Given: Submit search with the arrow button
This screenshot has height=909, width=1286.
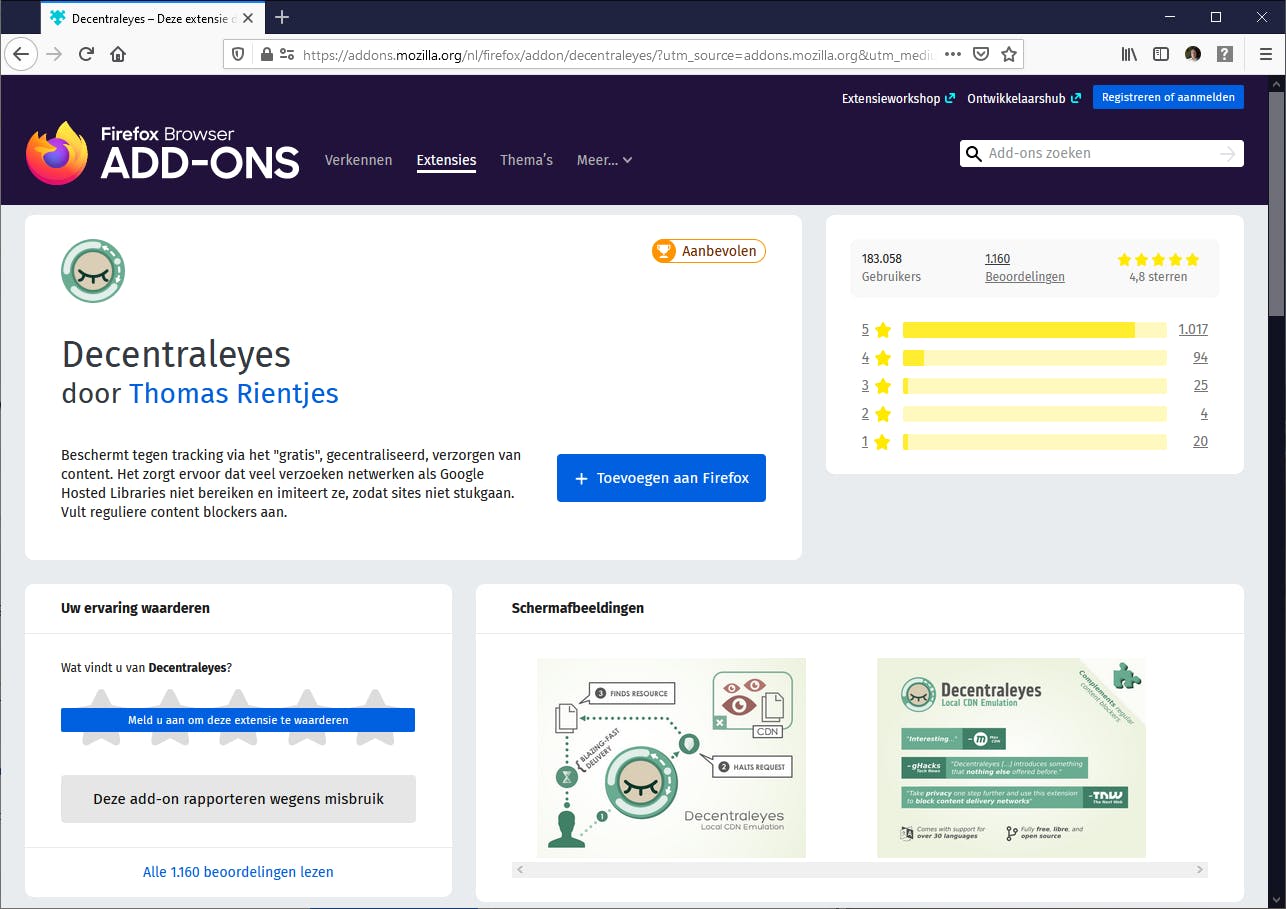Looking at the screenshot, I should tap(1229, 153).
